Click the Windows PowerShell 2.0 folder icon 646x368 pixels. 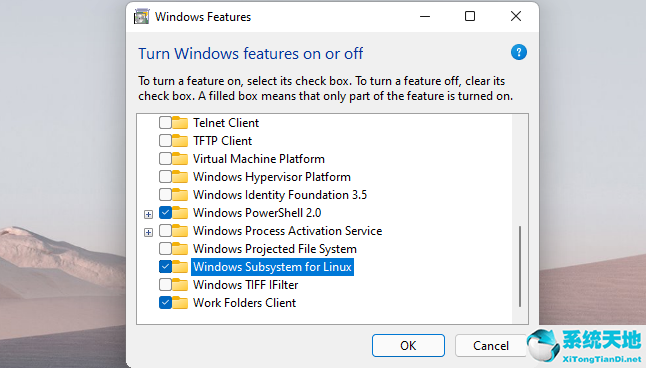[180, 213]
